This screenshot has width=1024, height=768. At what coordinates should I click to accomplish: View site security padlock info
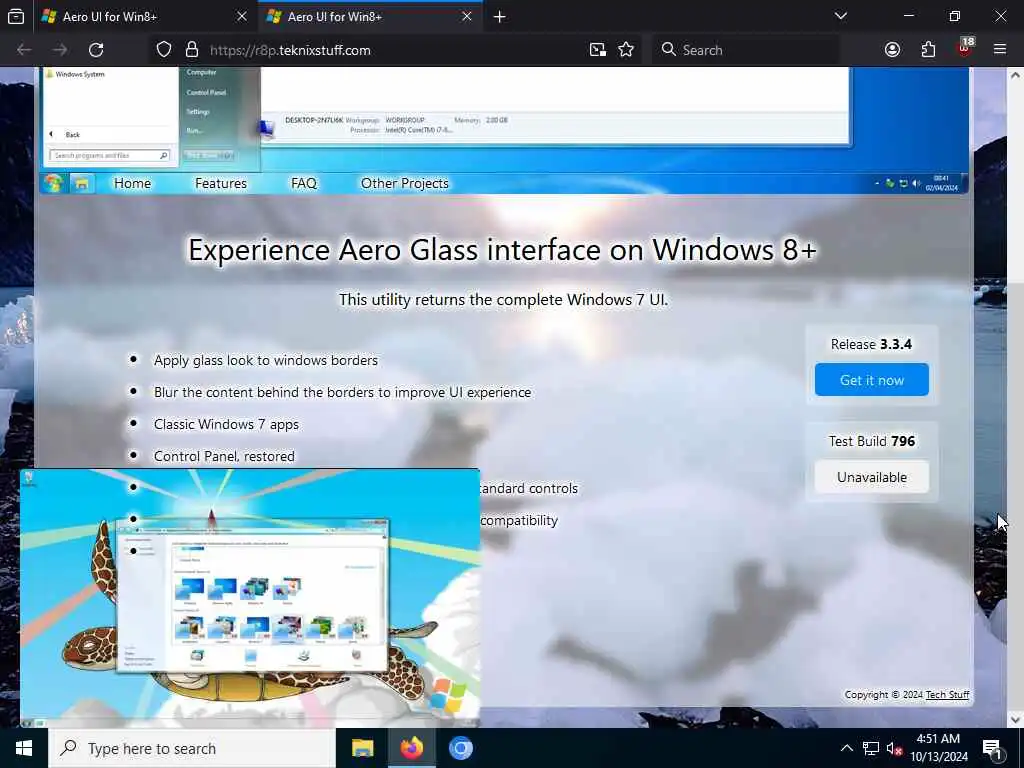pos(191,50)
